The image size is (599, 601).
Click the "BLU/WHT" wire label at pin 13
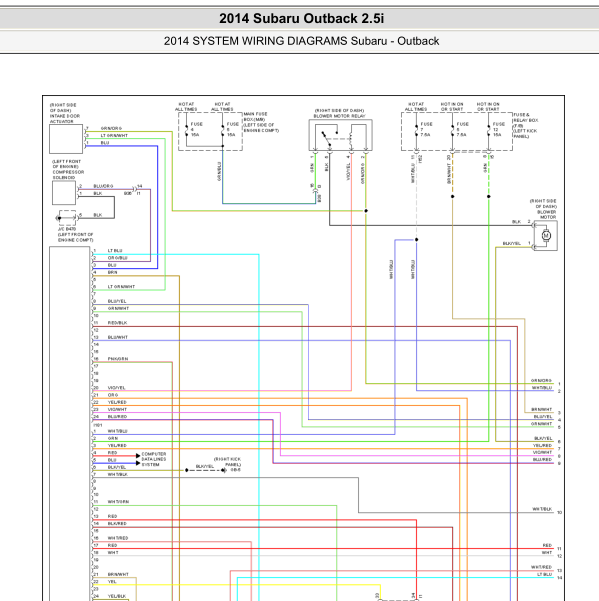(118, 337)
